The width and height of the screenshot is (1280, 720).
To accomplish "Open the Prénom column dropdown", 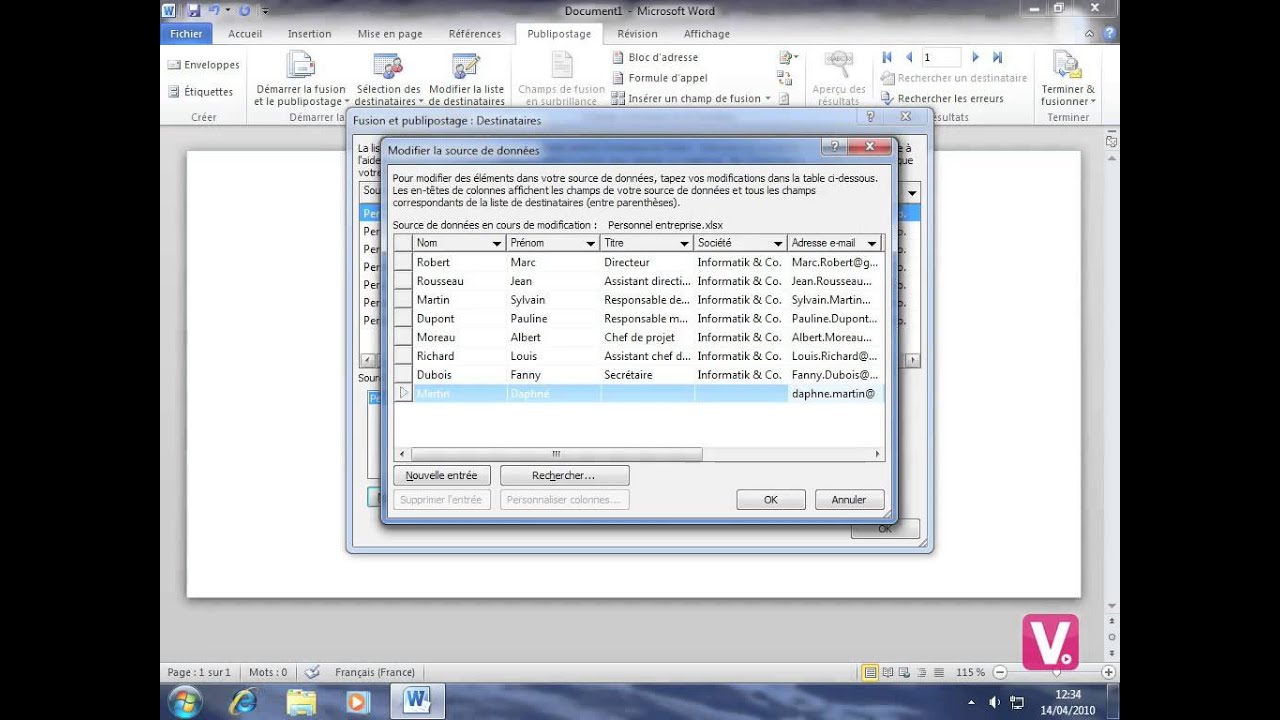I will pyautogui.click(x=590, y=243).
